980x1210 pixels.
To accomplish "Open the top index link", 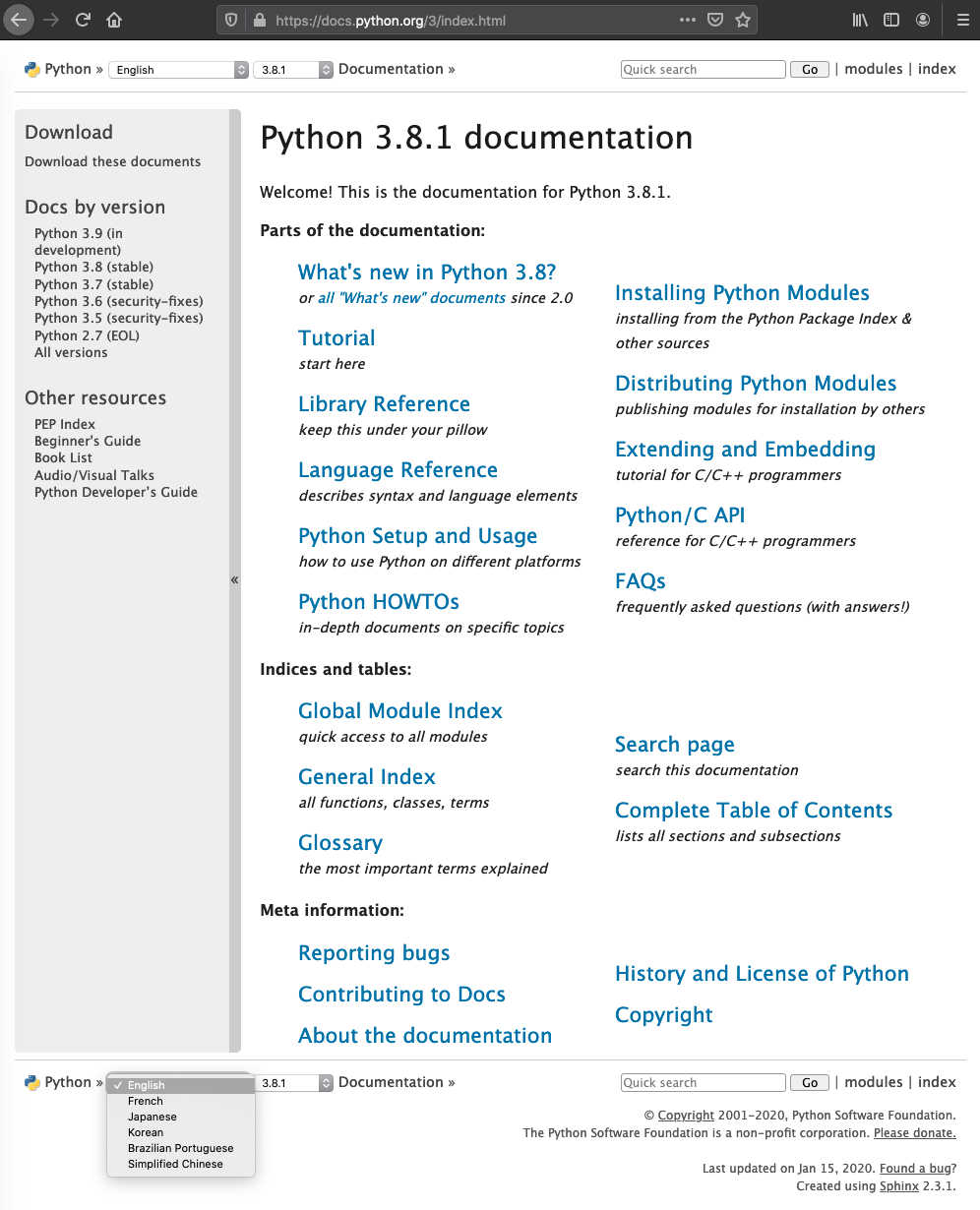I will [937, 69].
